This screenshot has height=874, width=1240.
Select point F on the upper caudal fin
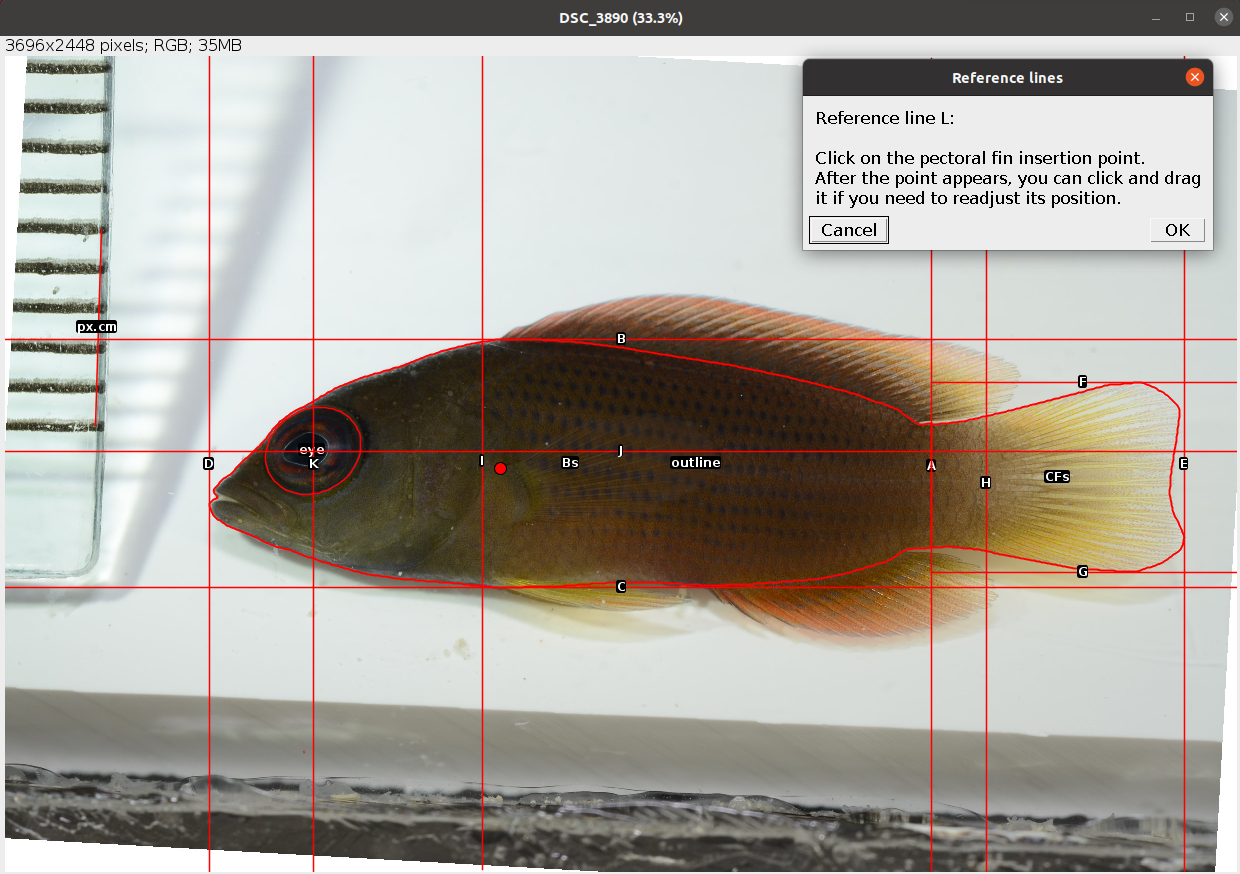[x=1082, y=381]
